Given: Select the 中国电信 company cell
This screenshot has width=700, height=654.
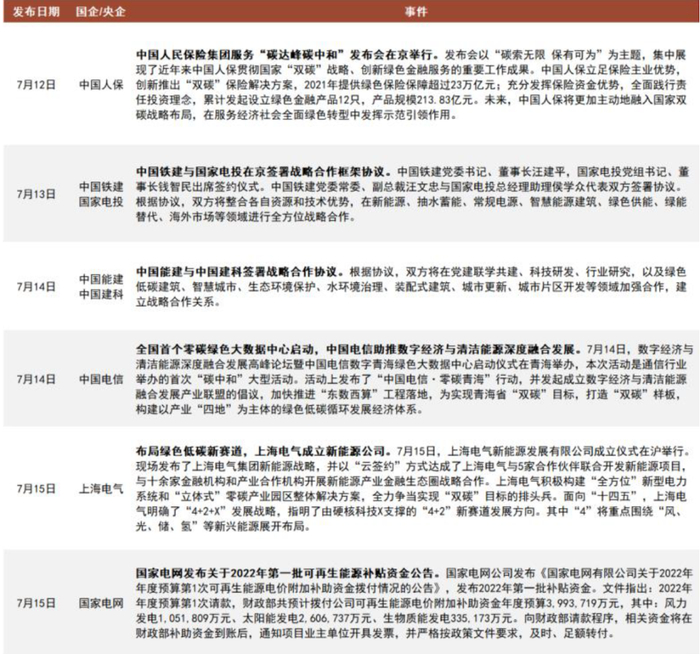Looking at the screenshot, I should click(x=101, y=379).
